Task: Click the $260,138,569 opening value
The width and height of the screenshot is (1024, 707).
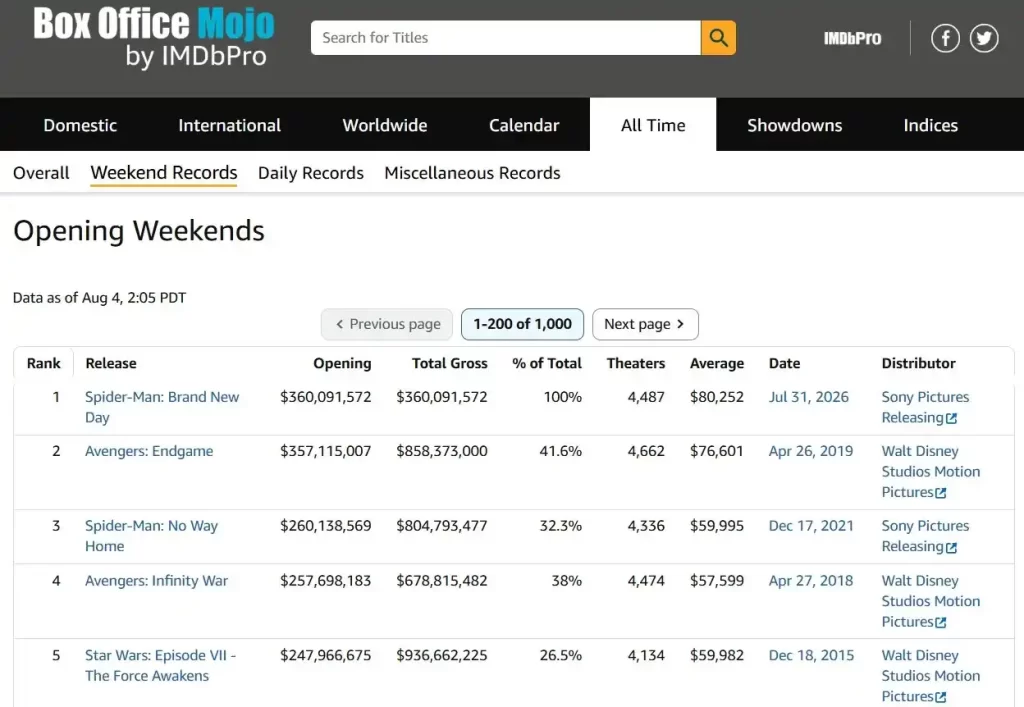Action: (x=325, y=526)
